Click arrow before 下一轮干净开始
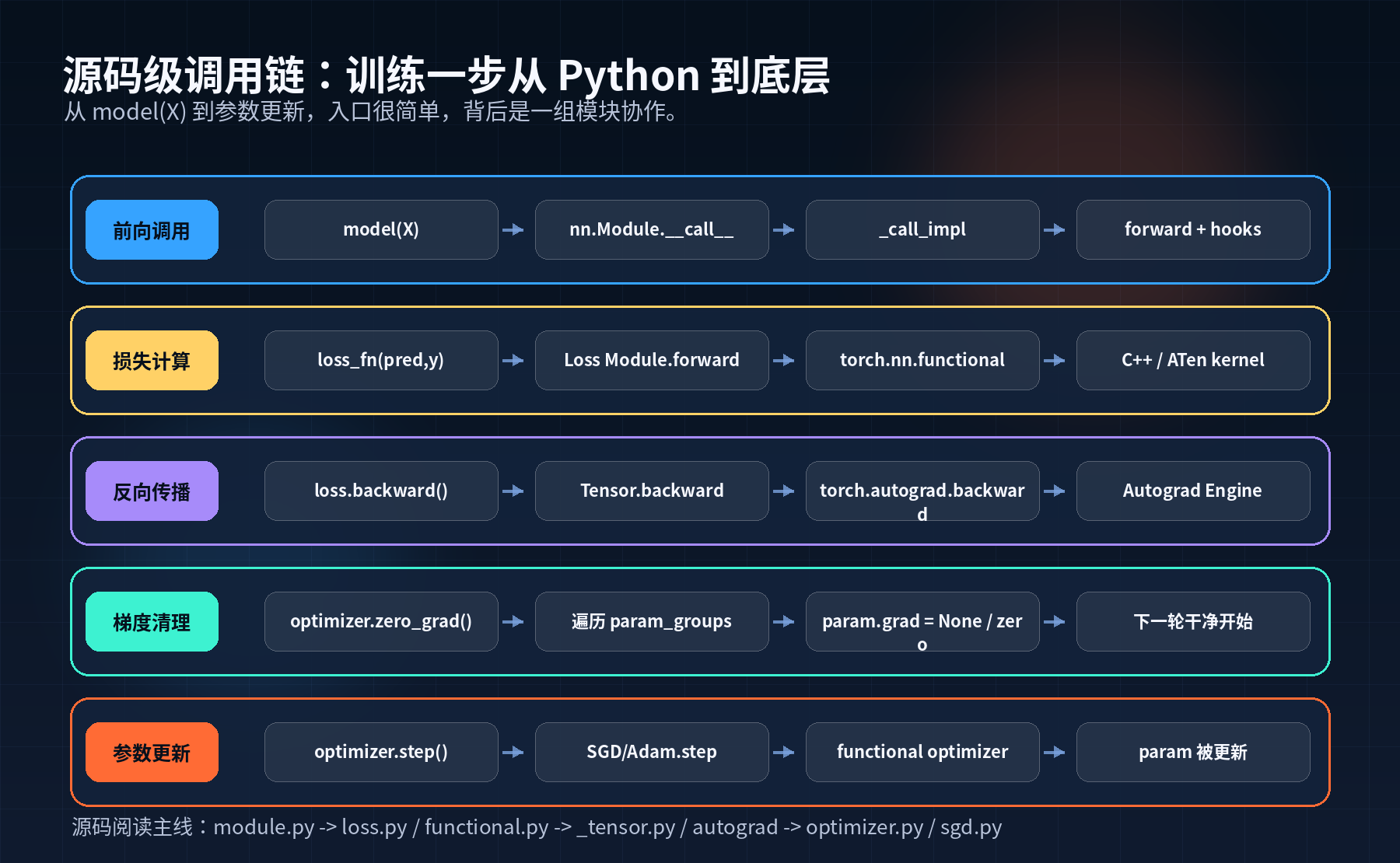1400x863 pixels. coord(1055,621)
